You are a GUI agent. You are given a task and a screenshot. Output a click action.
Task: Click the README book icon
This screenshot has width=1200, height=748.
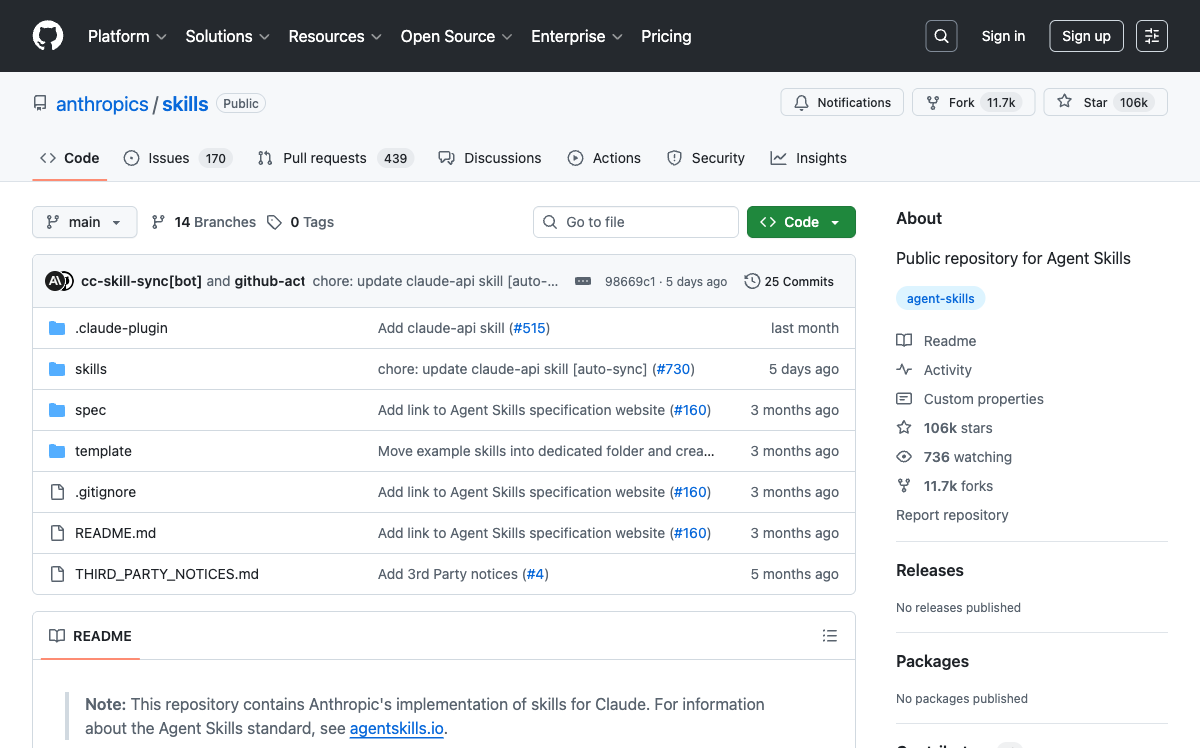click(58, 635)
